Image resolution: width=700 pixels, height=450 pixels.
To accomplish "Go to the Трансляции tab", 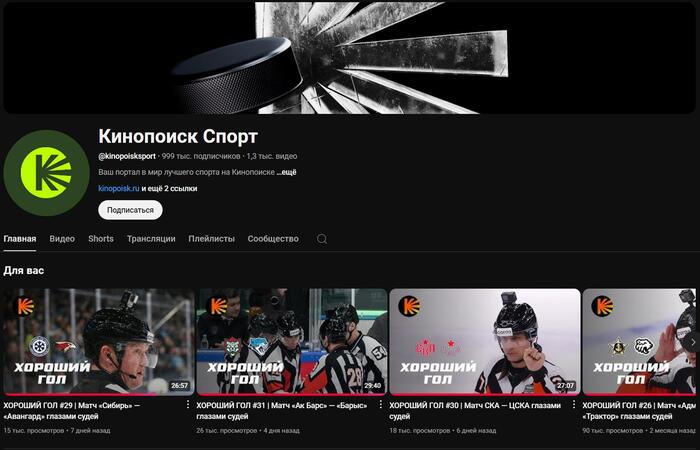I will (x=151, y=239).
